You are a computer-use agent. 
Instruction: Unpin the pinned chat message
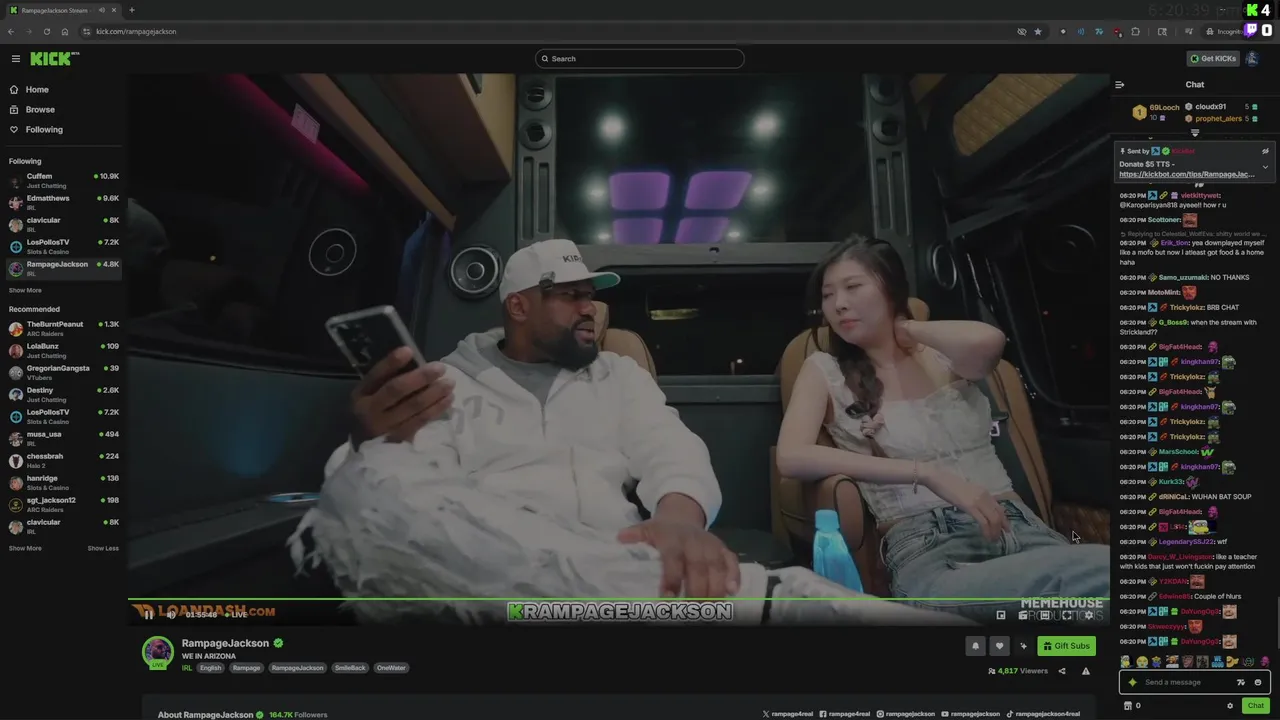(x=1265, y=151)
